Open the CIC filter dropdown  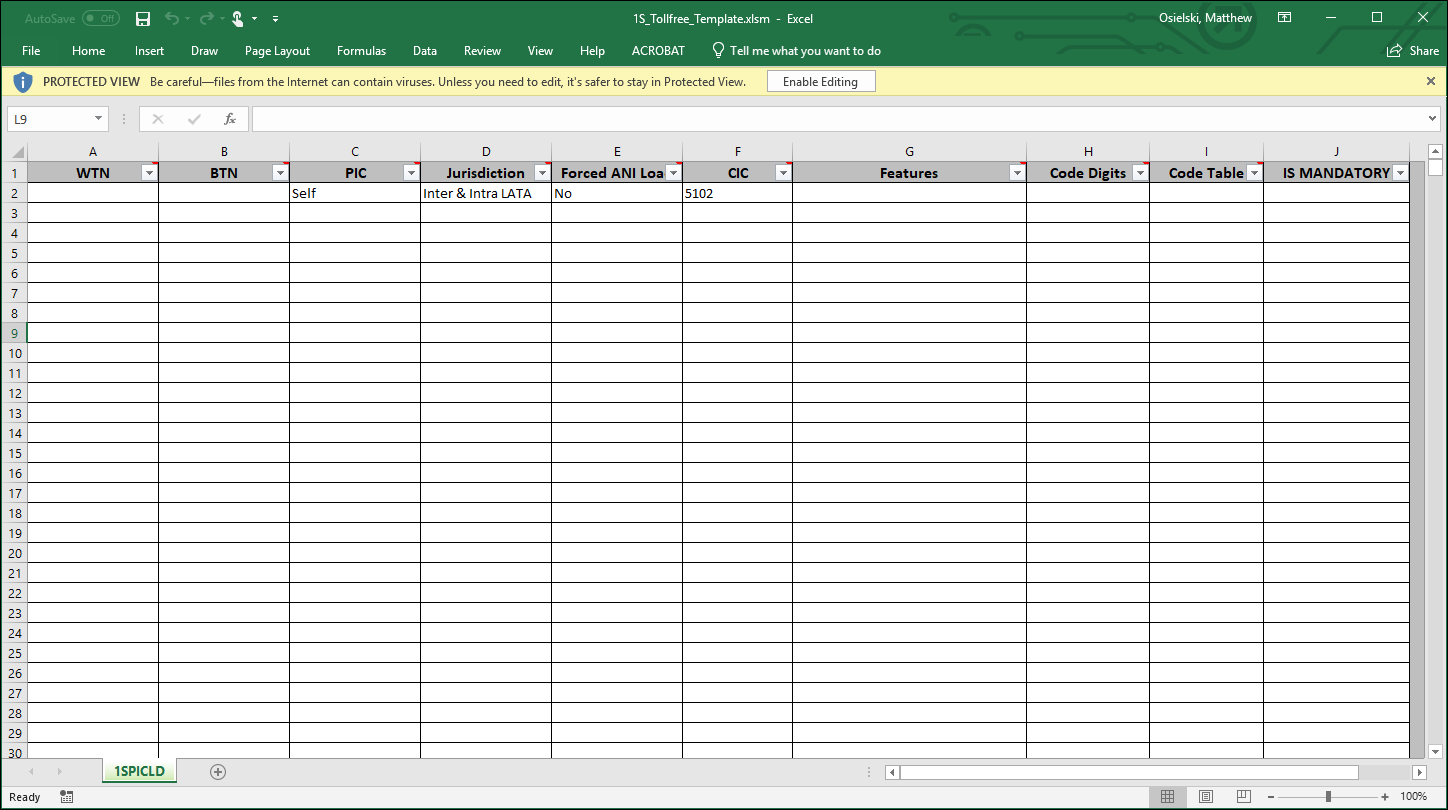783,173
